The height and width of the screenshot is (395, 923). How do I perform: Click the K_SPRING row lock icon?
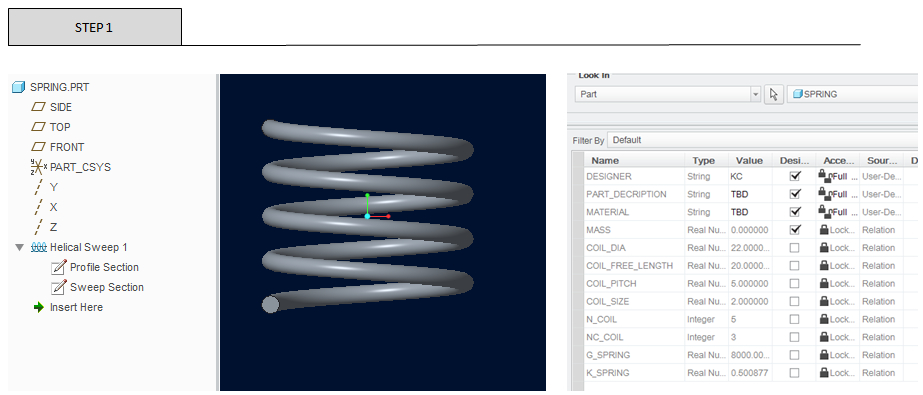pyautogui.click(x=824, y=373)
